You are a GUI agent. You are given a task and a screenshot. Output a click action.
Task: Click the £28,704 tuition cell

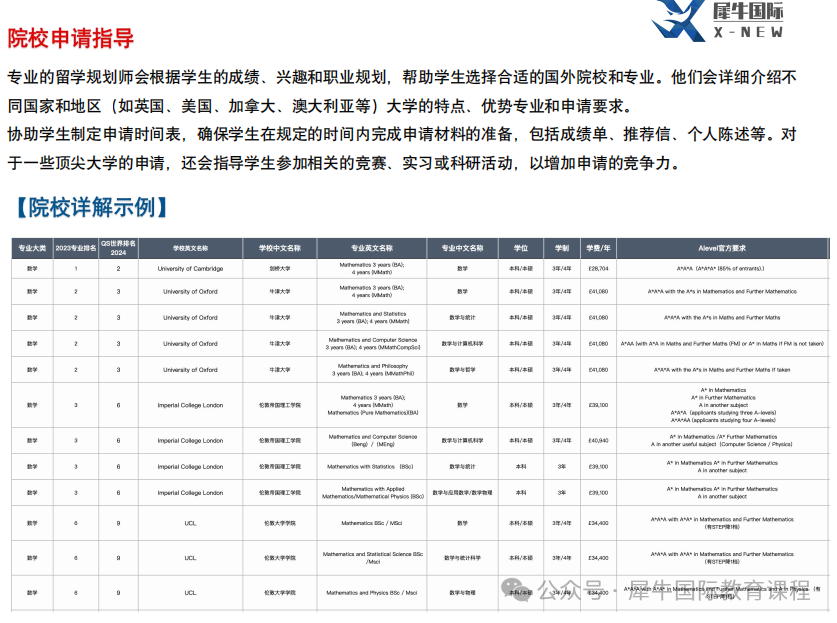[x=598, y=269]
